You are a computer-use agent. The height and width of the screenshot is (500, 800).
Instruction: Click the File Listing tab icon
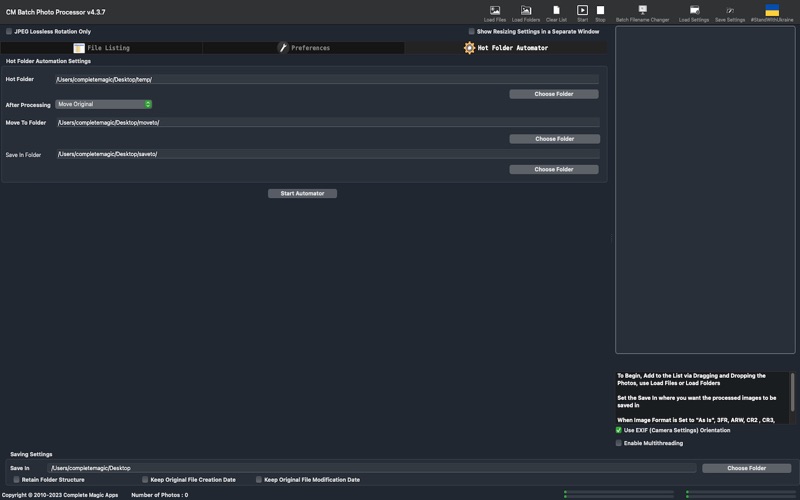(x=79, y=48)
